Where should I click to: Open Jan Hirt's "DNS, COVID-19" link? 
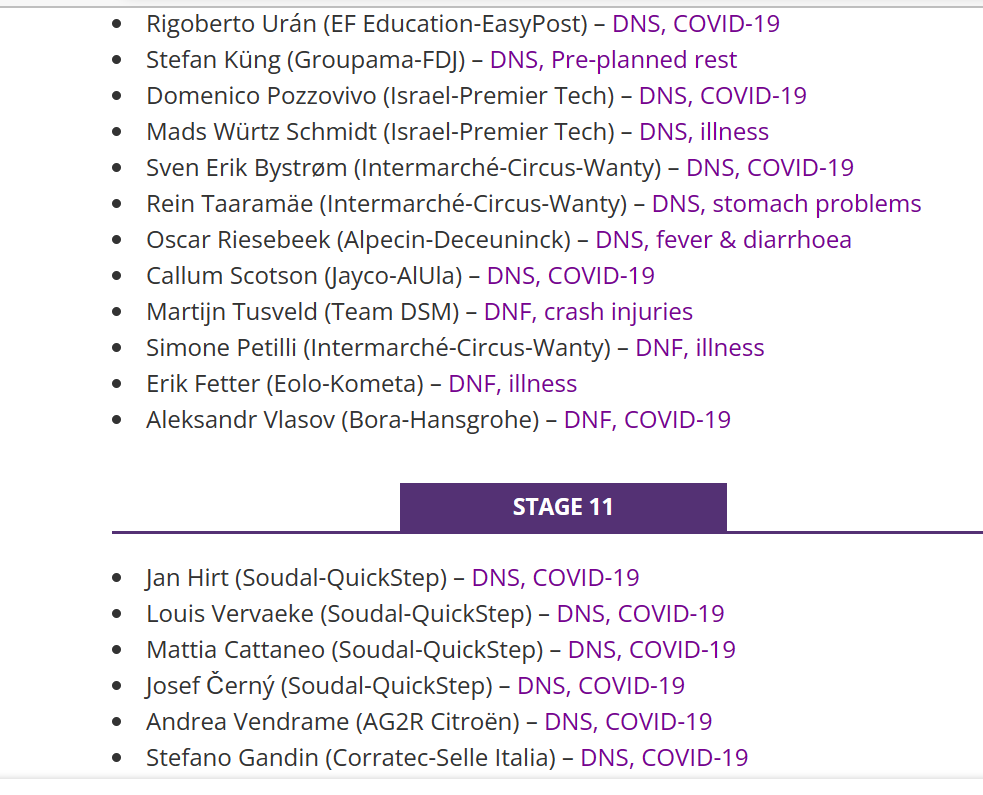click(555, 578)
